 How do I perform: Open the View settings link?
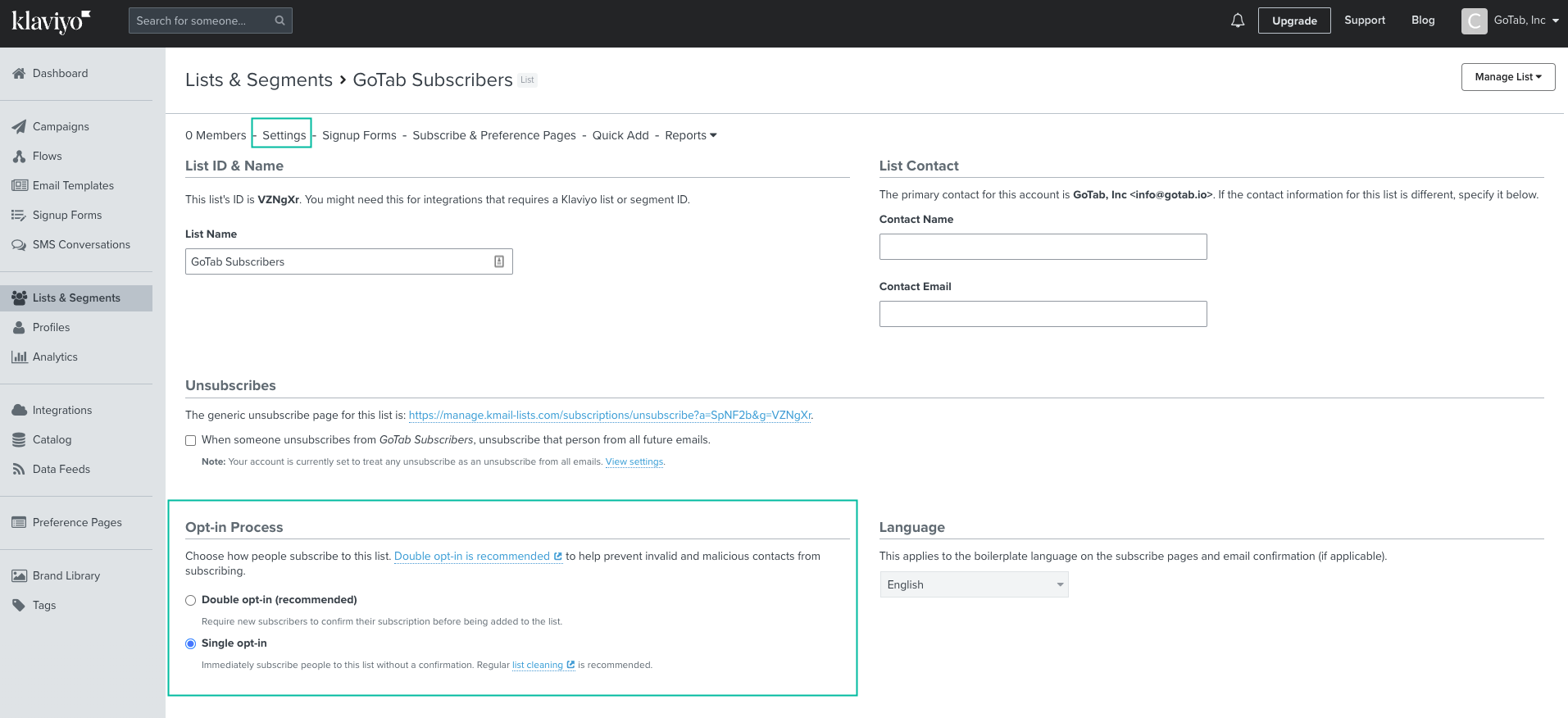634,462
